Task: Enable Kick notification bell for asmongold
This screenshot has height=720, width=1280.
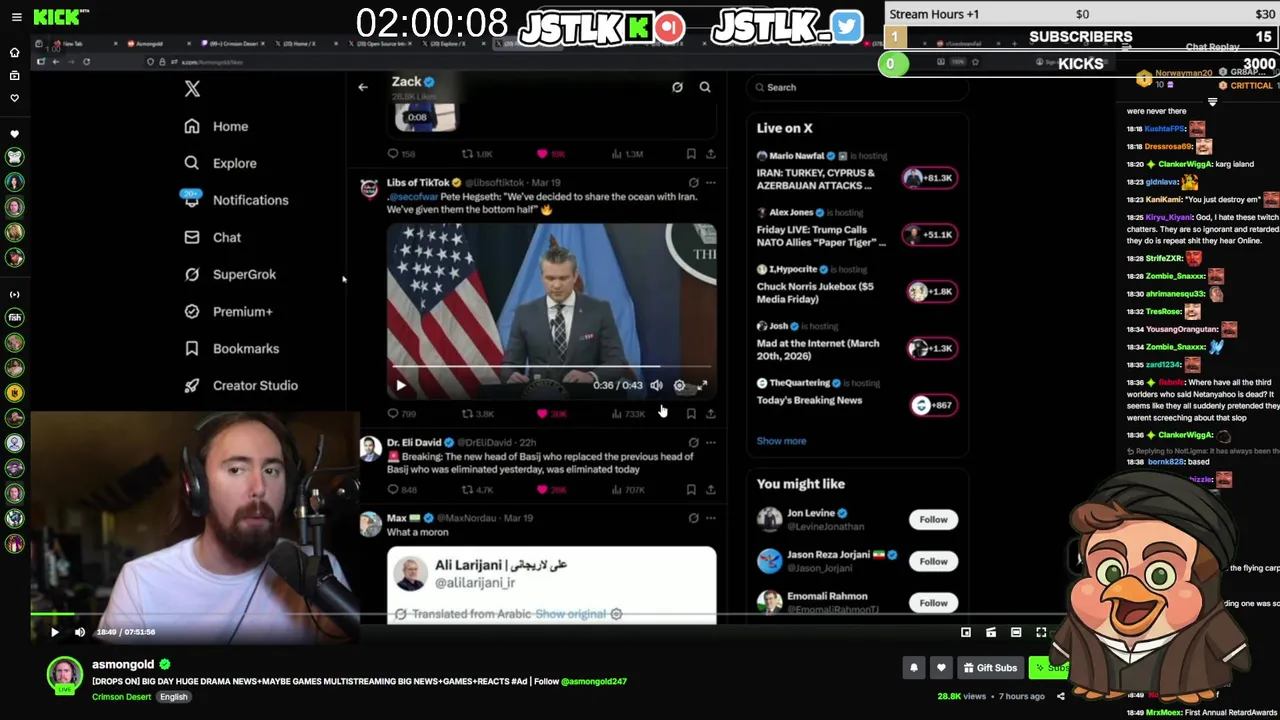Action: coord(914,668)
